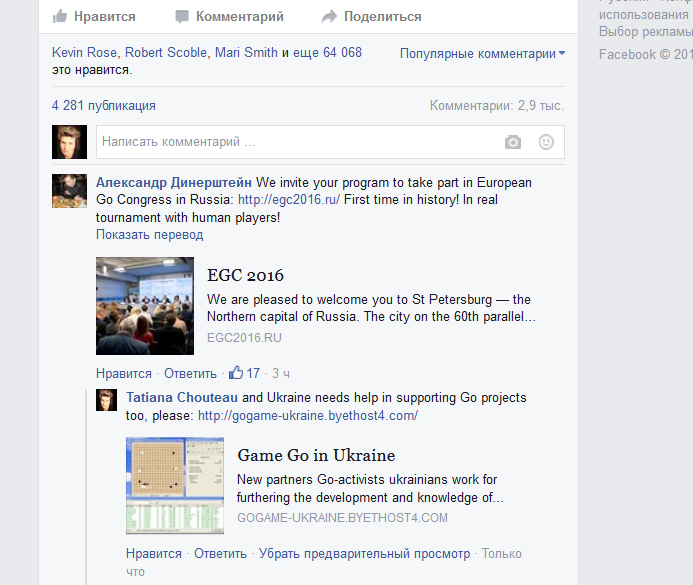Viewport: 693px width, 585px height.
Task: Expand Популярные комментарии sorting dropdown
Action: click(x=482, y=53)
